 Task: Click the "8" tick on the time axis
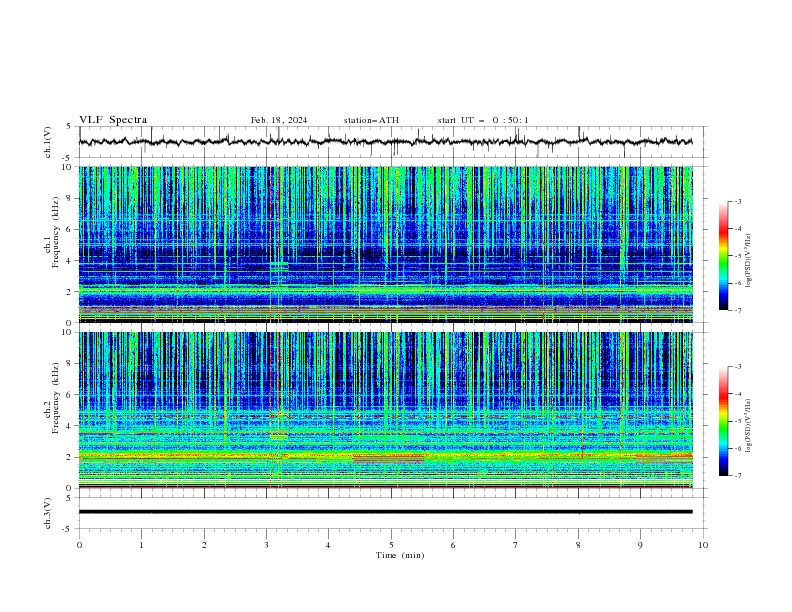578,545
